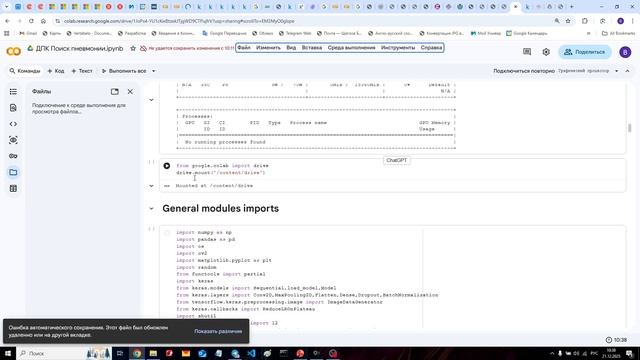Open the Chrome three-dot menu
Screen dimensions: 640x360
[633, 21]
